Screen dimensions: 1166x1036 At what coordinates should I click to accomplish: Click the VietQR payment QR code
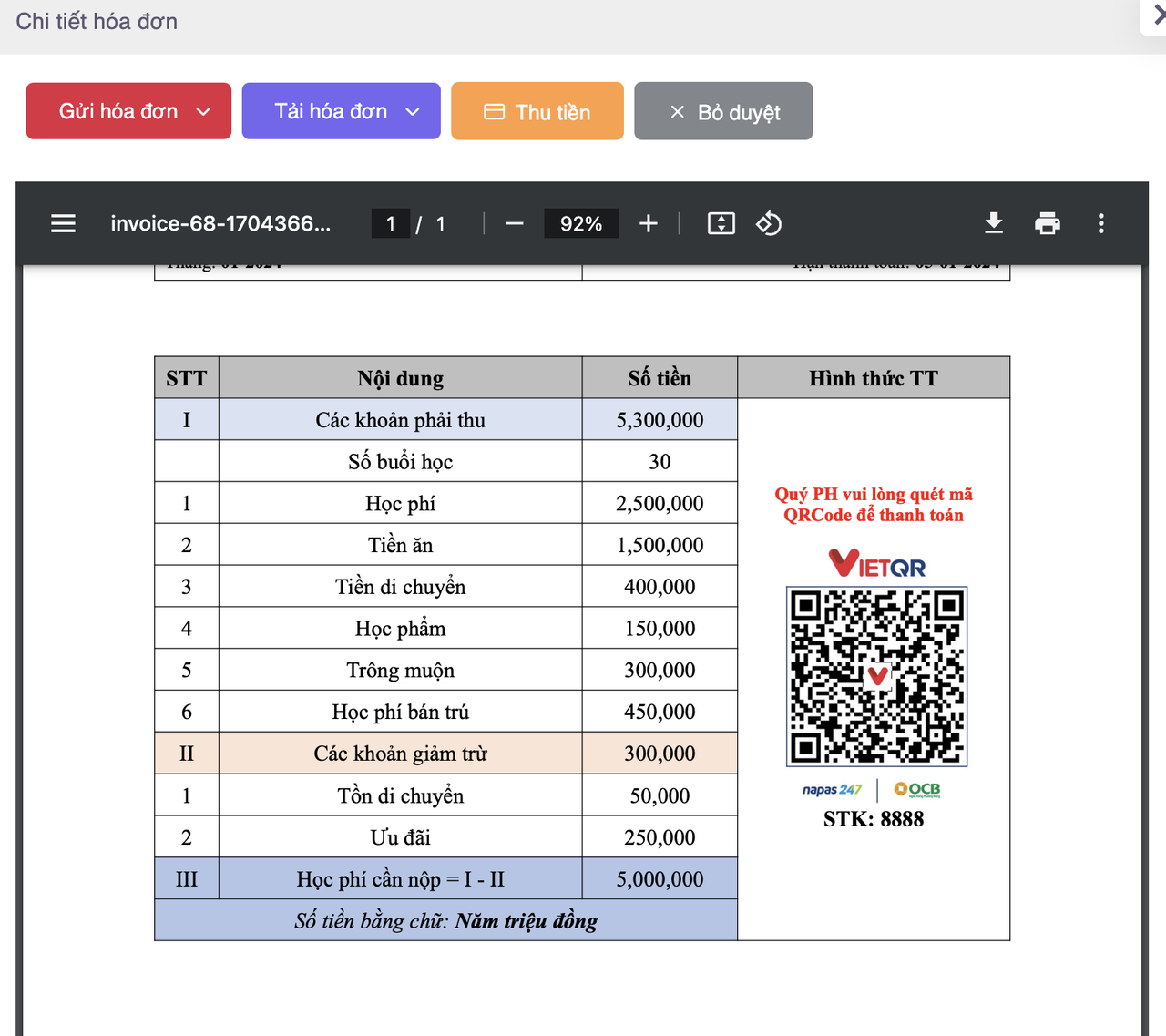tap(876, 676)
